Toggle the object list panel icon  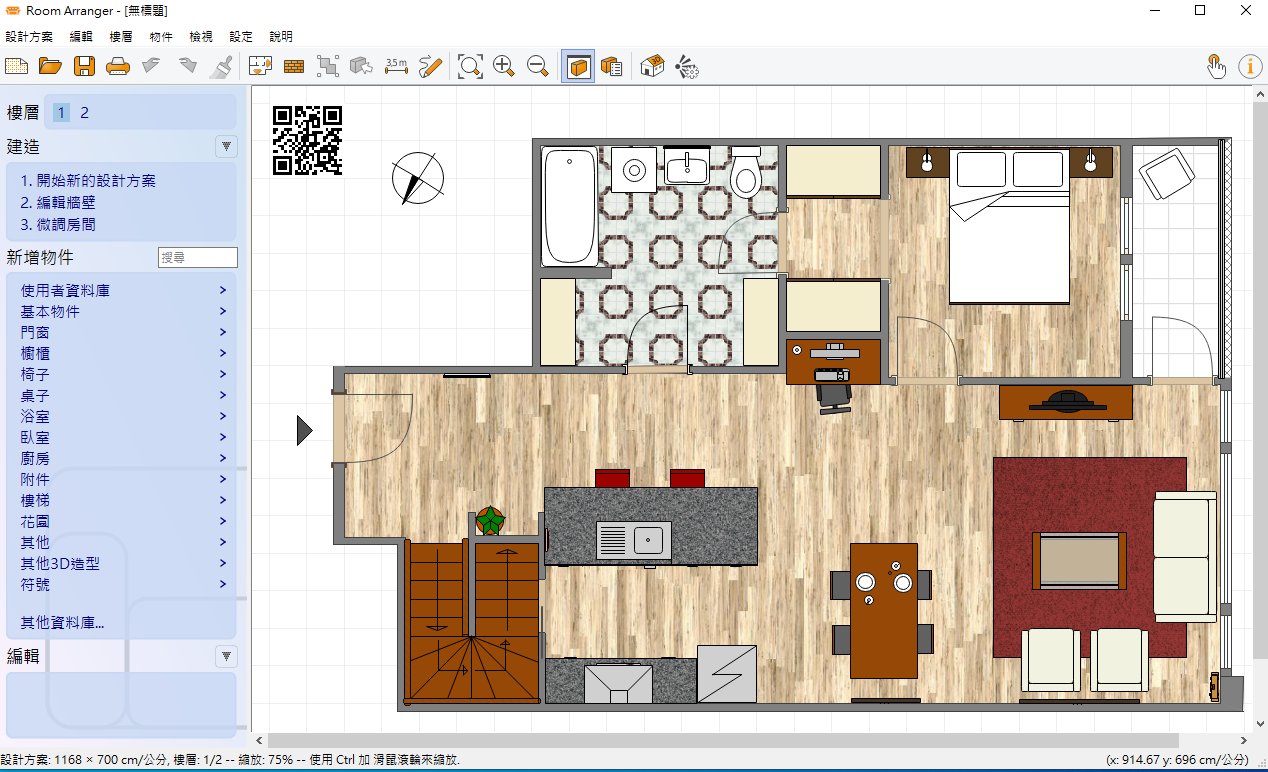pyautogui.click(x=612, y=67)
